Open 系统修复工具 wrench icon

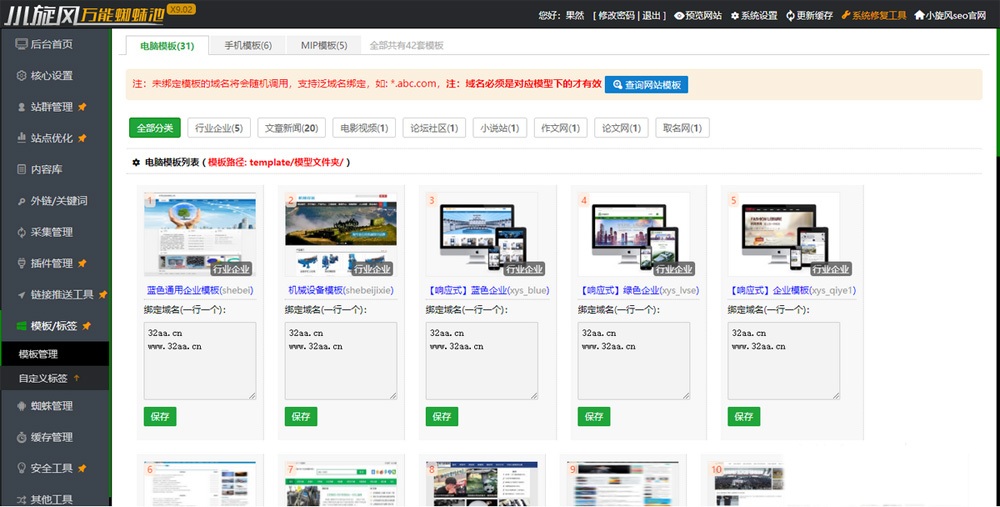[846, 16]
